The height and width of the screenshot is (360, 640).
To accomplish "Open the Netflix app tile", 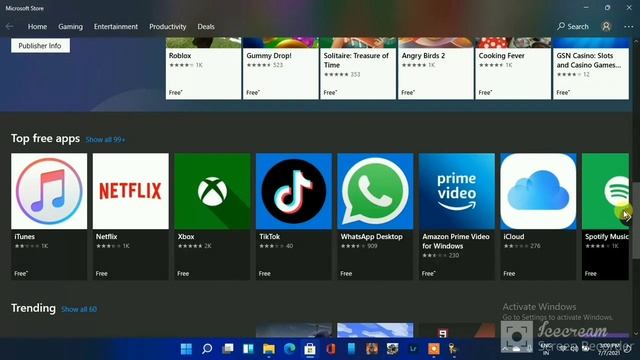I will pos(131,216).
